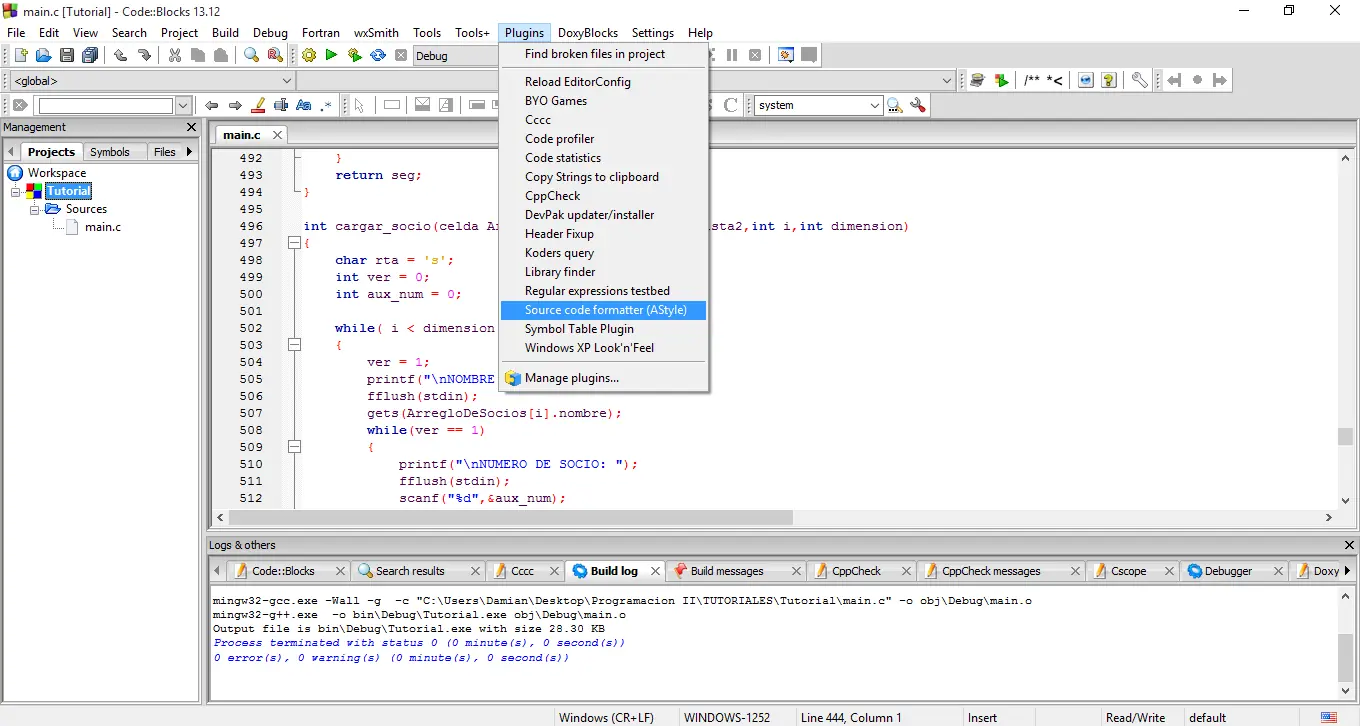
Task: Click the Save all files icon
Action: 89,56
